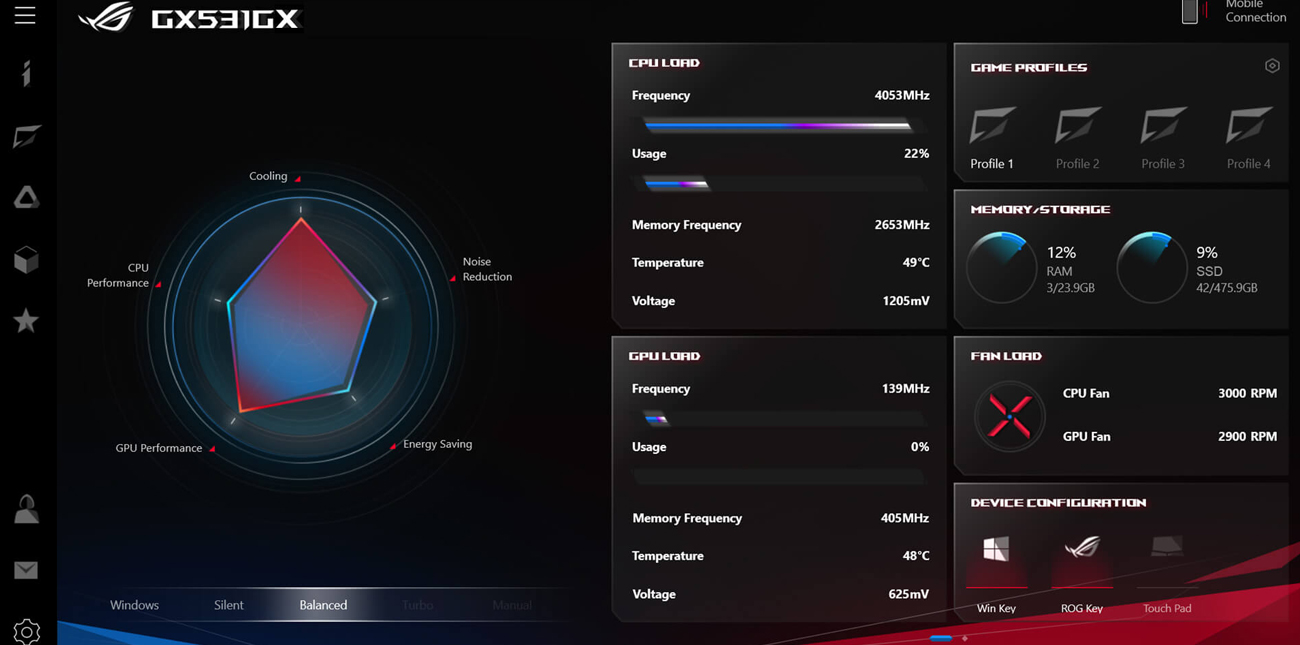Screen dimensions: 1300x645
Task: Click the Noise Reduction label
Action: [x=487, y=269]
